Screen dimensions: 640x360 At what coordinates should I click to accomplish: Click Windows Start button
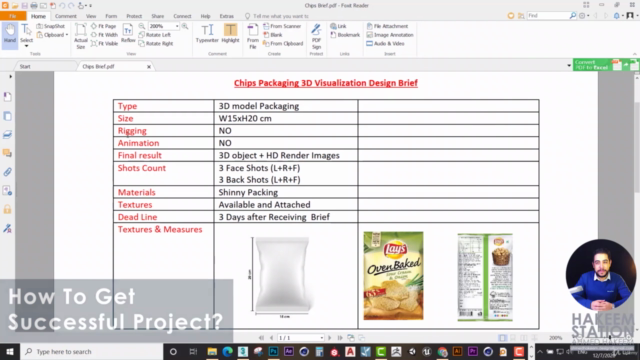tap(10, 351)
